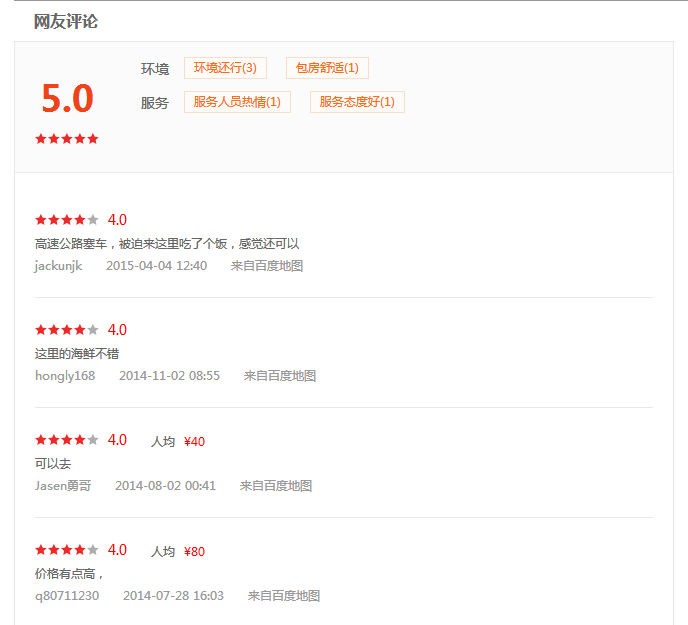Click timestamp 2014-08-02 00:41
Image resolution: width=688 pixels, height=625 pixels.
point(165,486)
